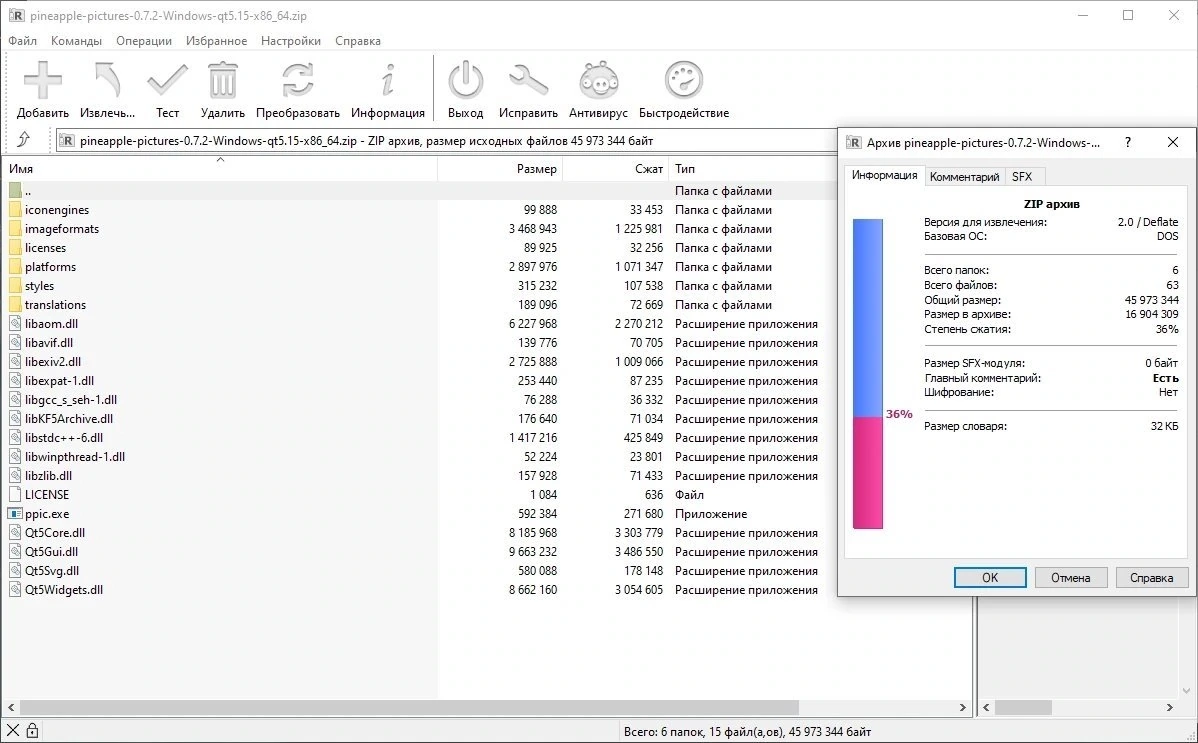Click the horizontal scrollbar right arrow of the file list

(x=963, y=708)
